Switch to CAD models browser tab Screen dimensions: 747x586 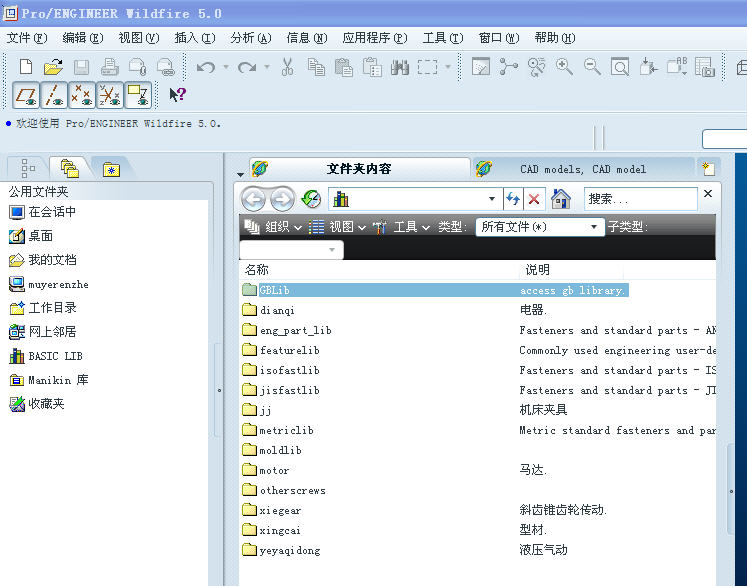coord(582,169)
